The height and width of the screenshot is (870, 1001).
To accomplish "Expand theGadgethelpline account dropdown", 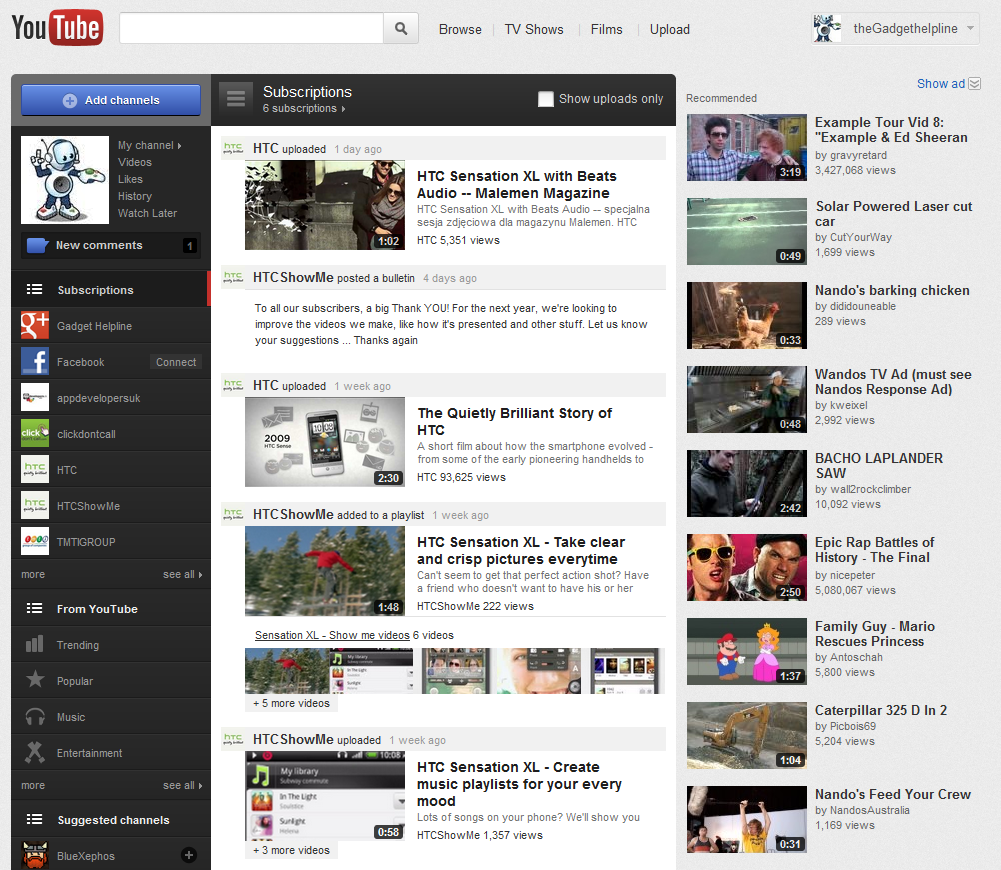I will coord(971,29).
